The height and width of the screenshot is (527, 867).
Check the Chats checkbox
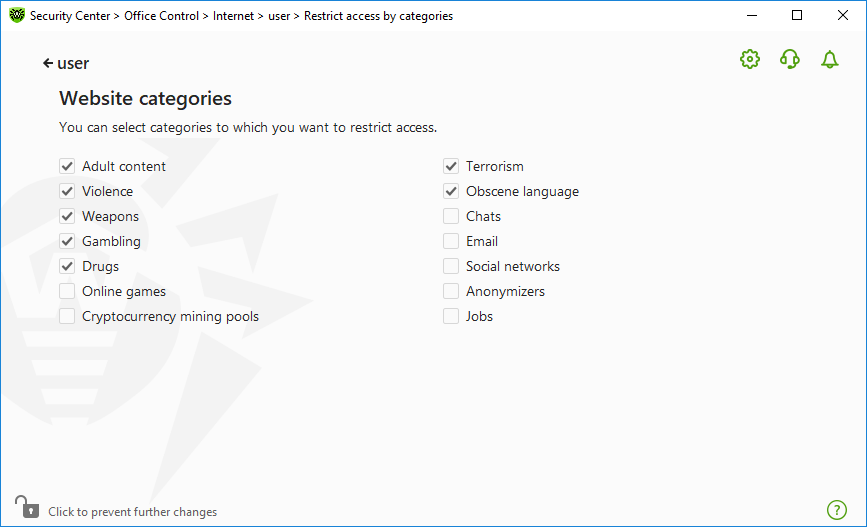pos(451,216)
